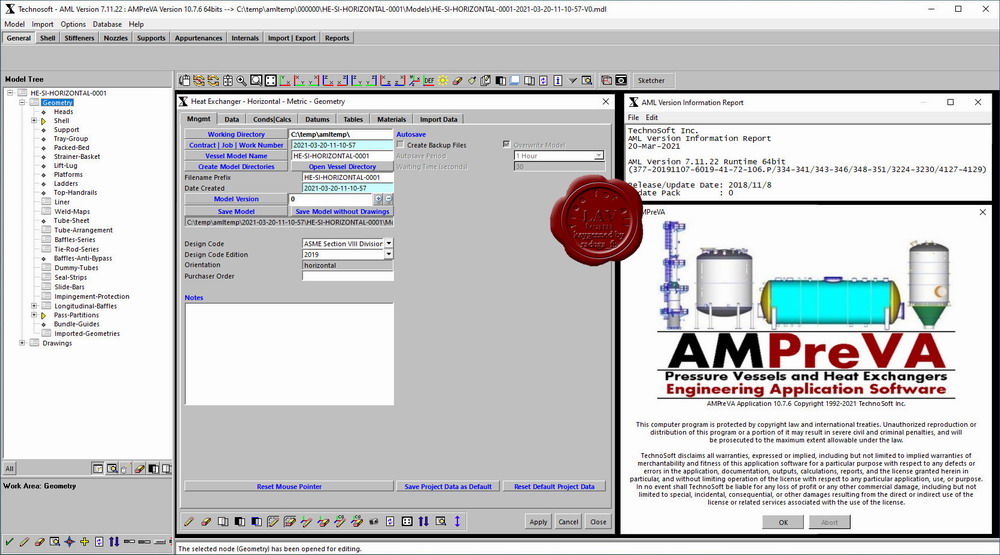Click the green checkmark icon in work area
Screen dimensions: 1000x555
(x=10, y=542)
